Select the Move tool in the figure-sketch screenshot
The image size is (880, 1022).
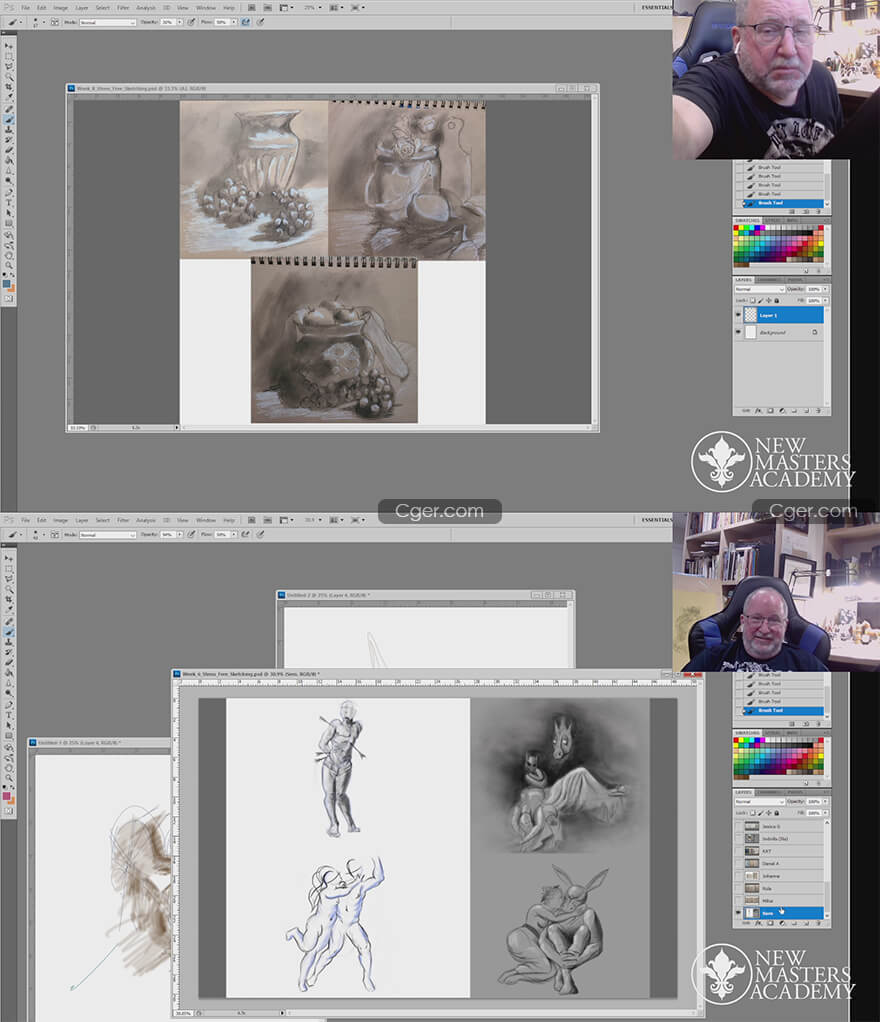tap(8, 559)
